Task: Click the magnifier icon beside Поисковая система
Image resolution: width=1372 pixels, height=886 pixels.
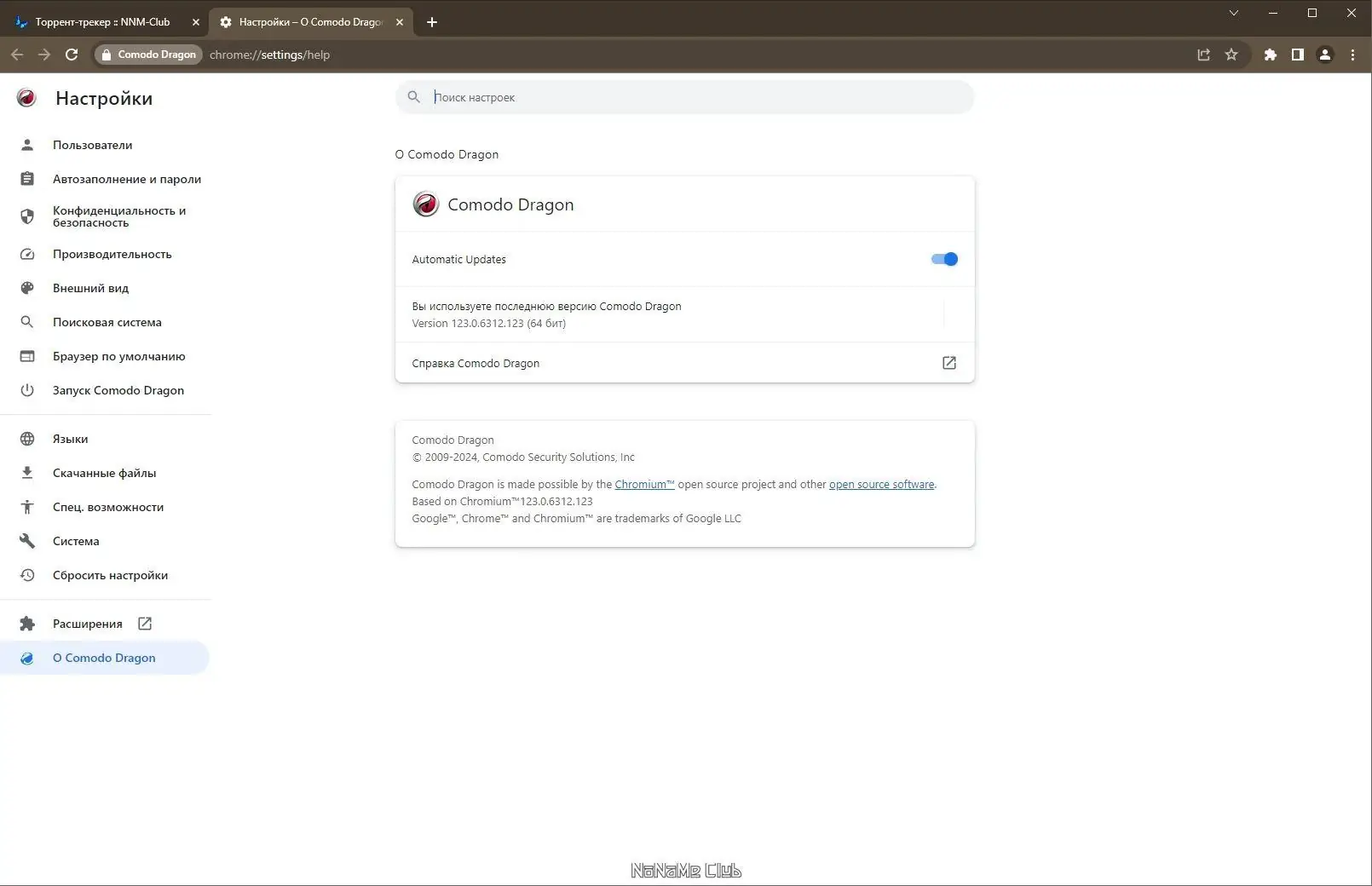Action: coord(27,322)
